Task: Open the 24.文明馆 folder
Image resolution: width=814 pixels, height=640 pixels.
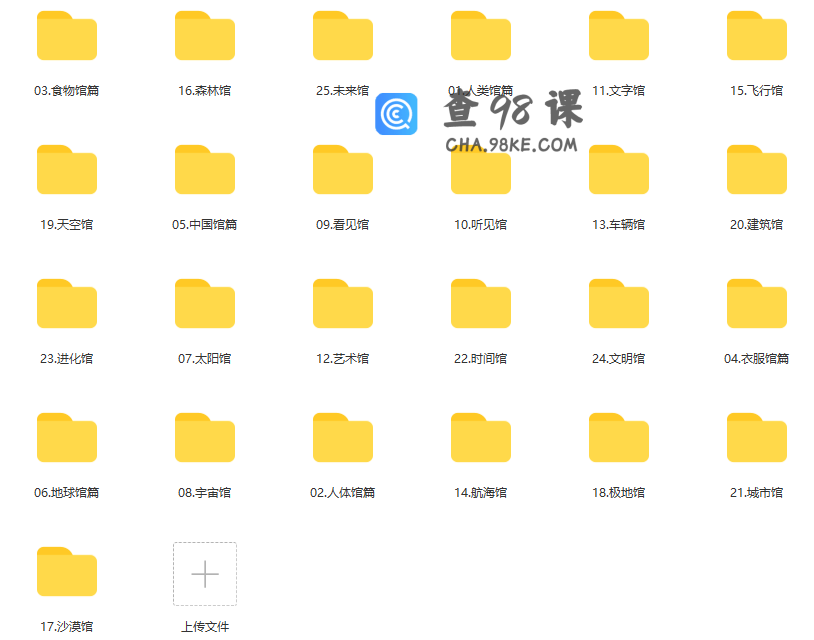Action: click(618, 303)
